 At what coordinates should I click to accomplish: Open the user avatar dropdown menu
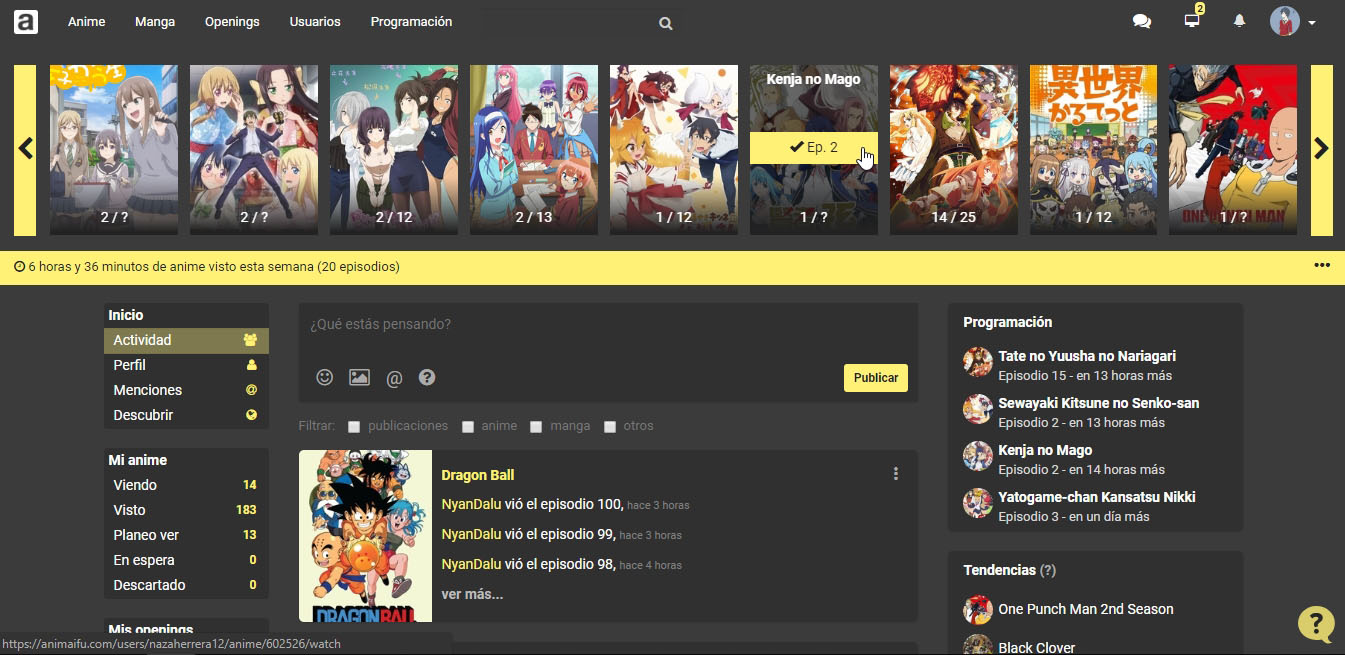click(1293, 21)
